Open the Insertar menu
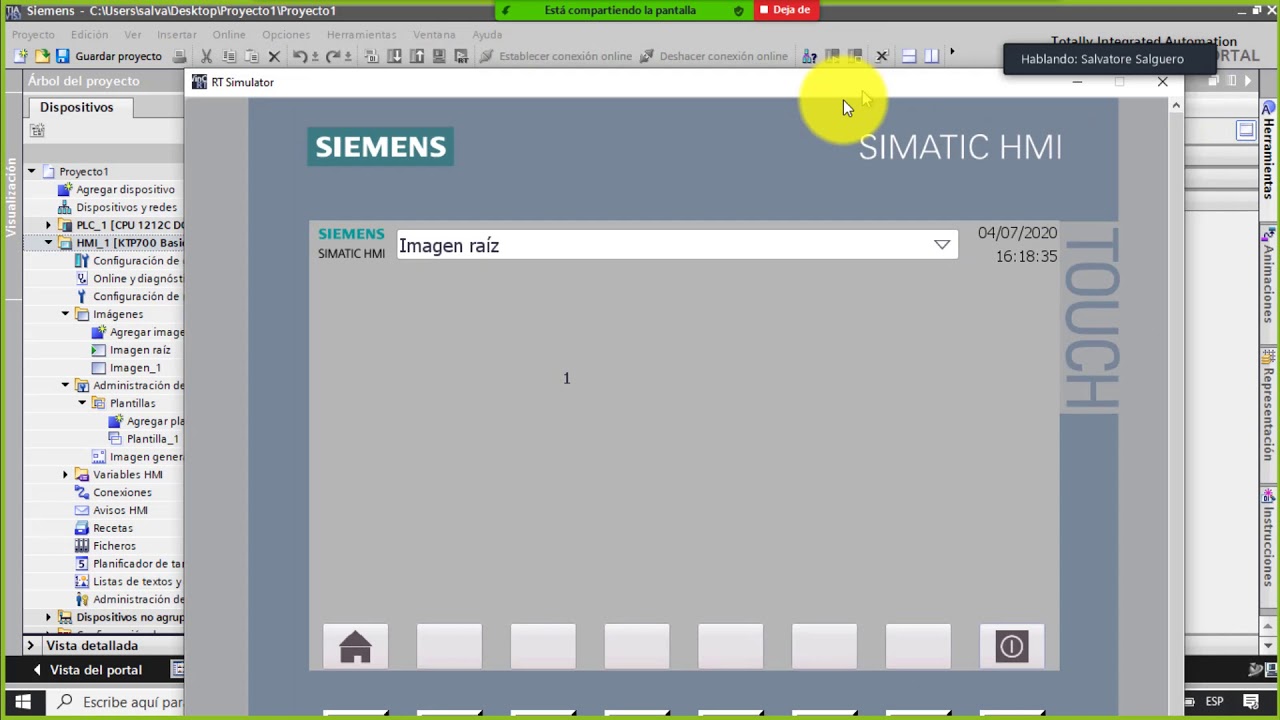This screenshot has width=1280, height=720. (177, 34)
